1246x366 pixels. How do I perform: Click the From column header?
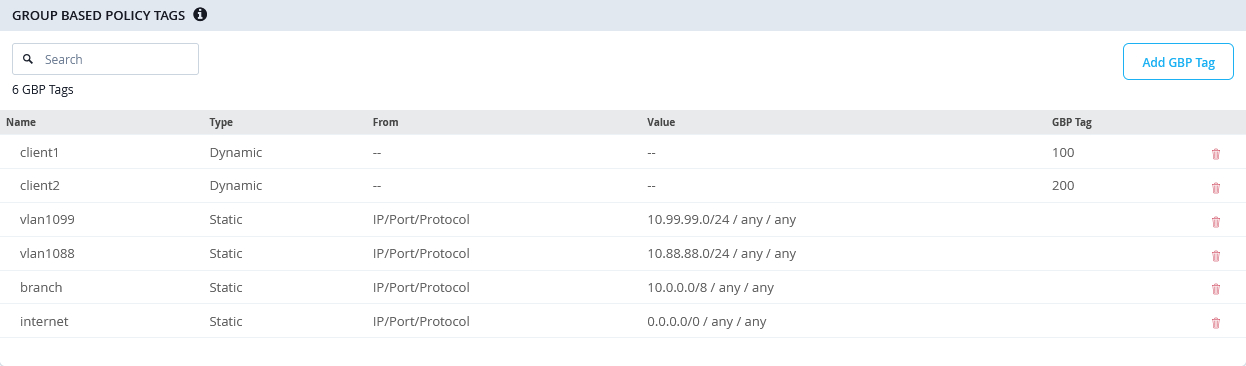pyautogui.click(x=386, y=122)
